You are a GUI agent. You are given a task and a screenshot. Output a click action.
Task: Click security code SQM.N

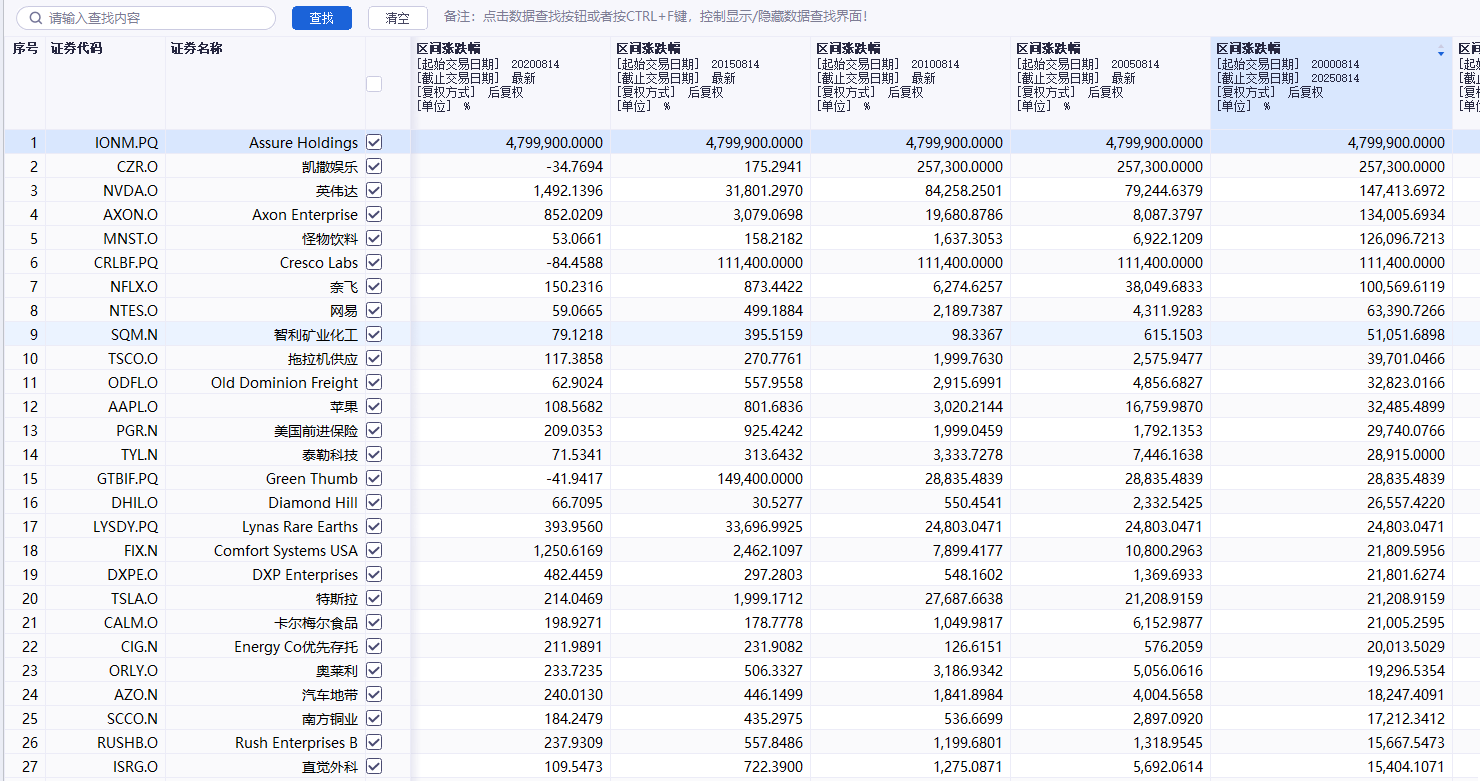coord(133,335)
